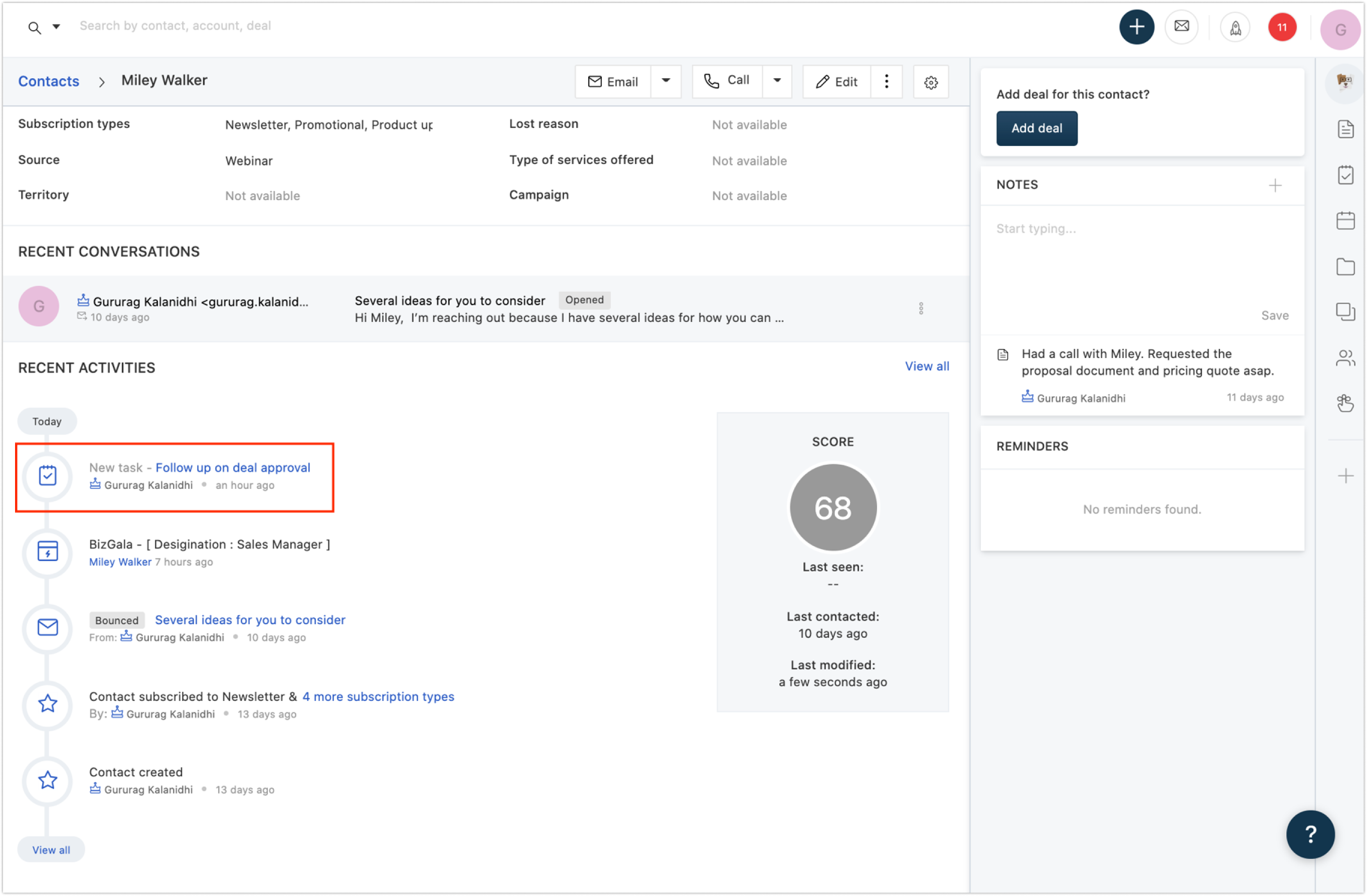Click the rocket icon in top bar
This screenshot has width=1367, height=896.
tap(1235, 27)
